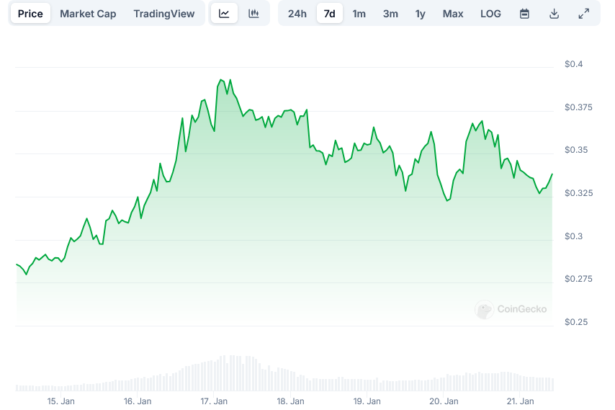Screen dimensions: 615x410
Task: Click the CoinGecko watermark logo
Action: pos(510,310)
